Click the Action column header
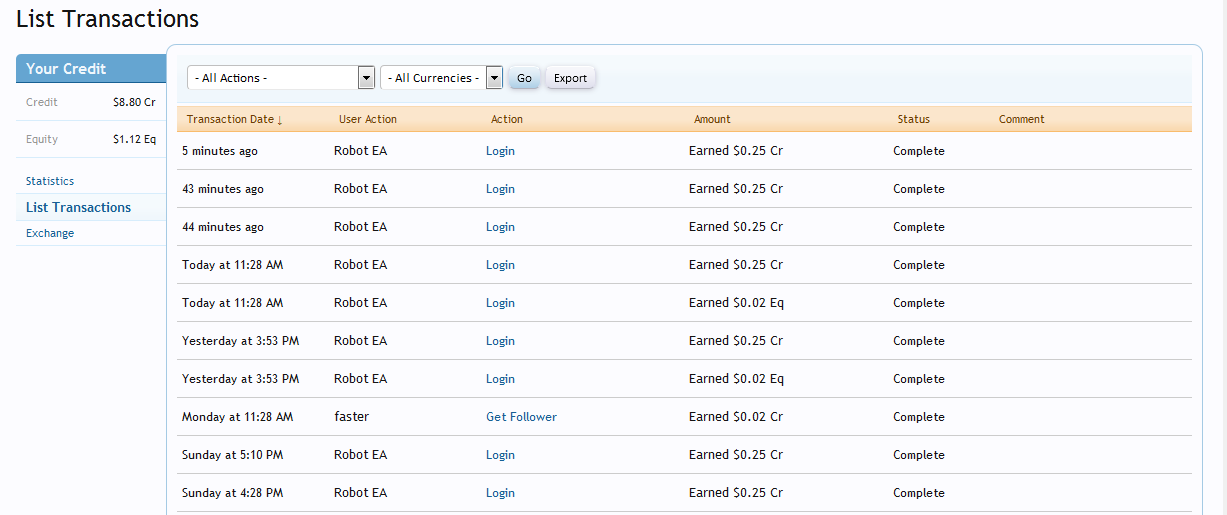Viewport: 1227px width, 515px height. coord(506,119)
